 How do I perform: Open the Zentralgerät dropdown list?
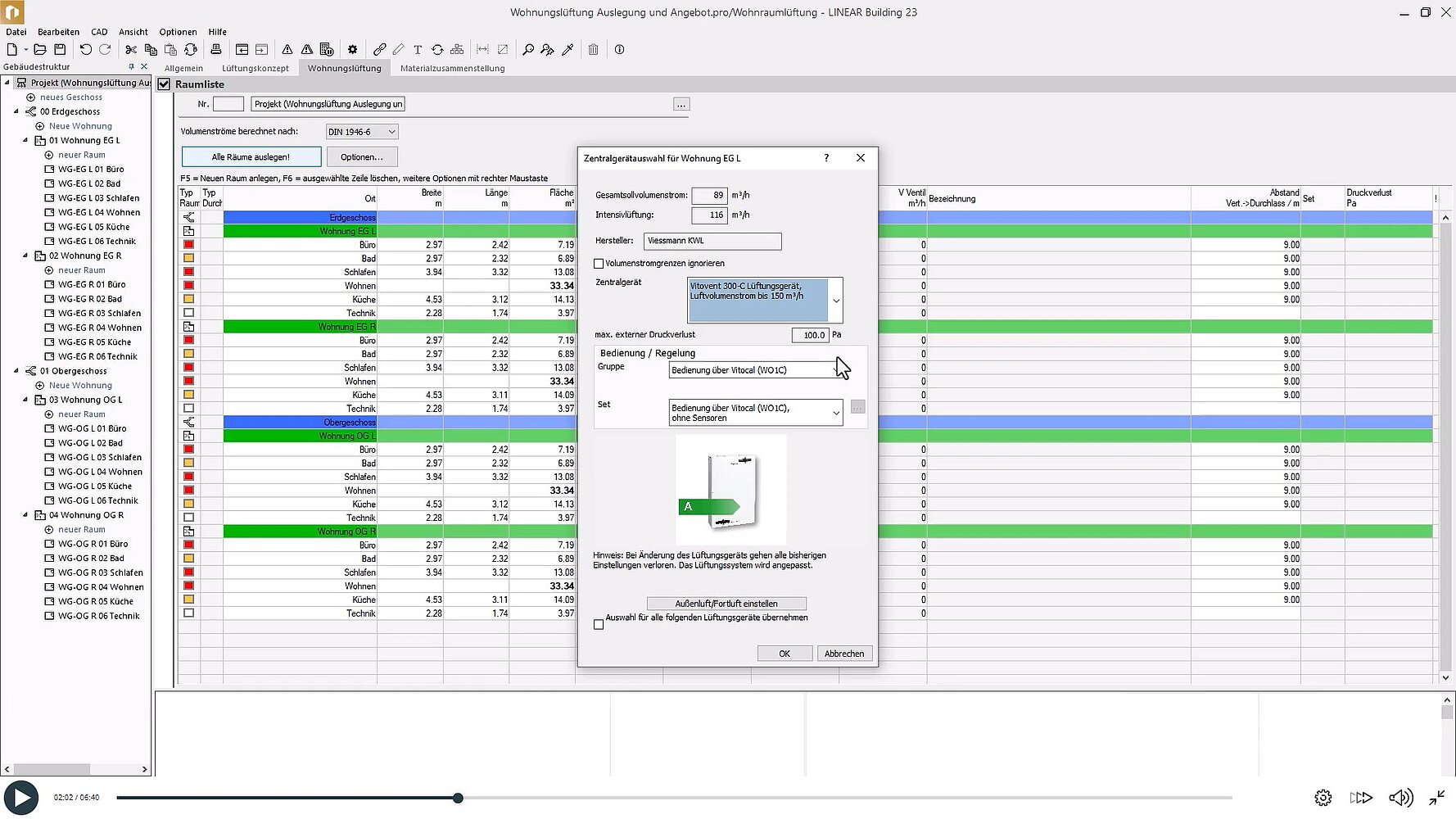point(835,301)
